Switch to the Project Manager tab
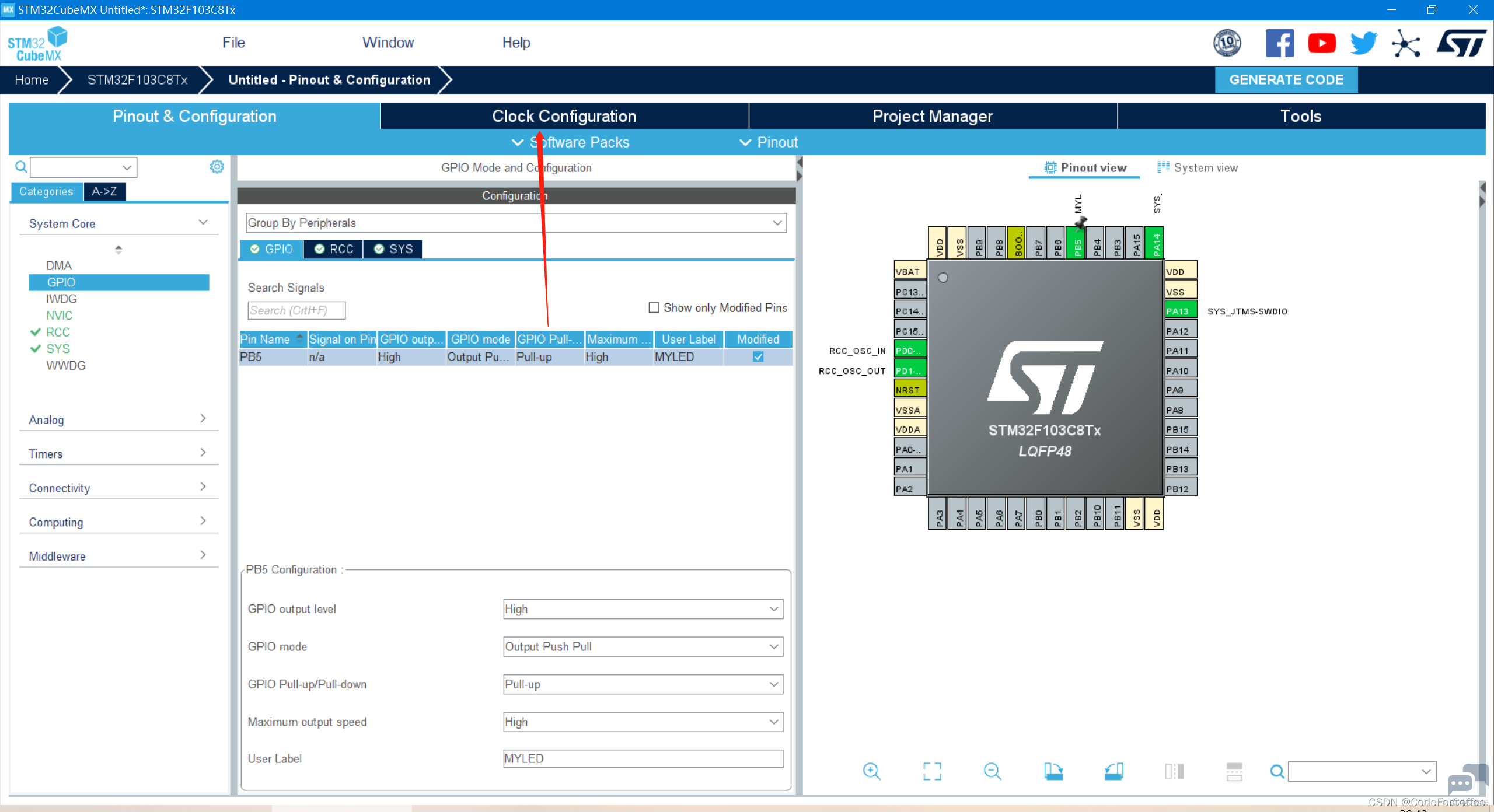The width and height of the screenshot is (1494, 812). click(933, 116)
